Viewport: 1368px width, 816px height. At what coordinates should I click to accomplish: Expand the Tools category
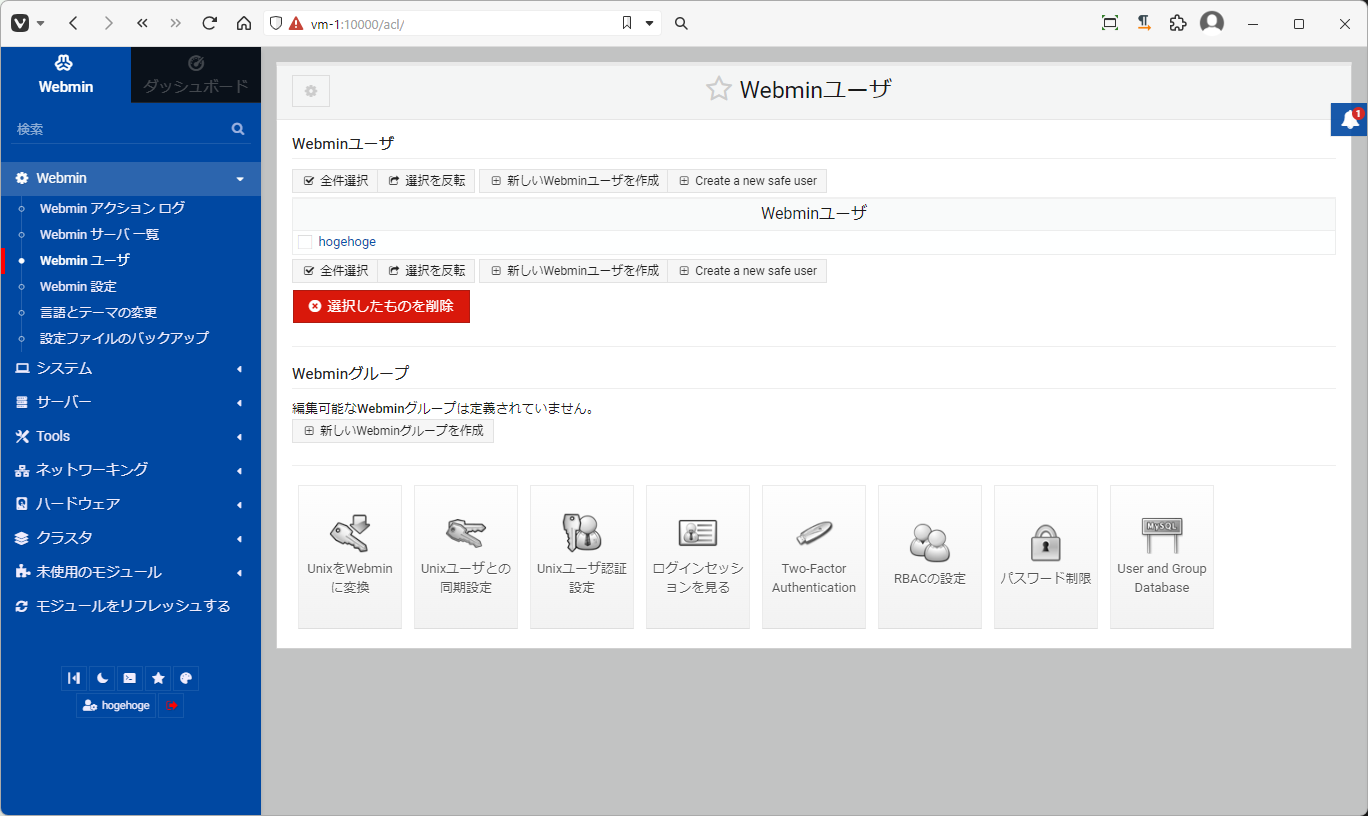(x=130, y=436)
